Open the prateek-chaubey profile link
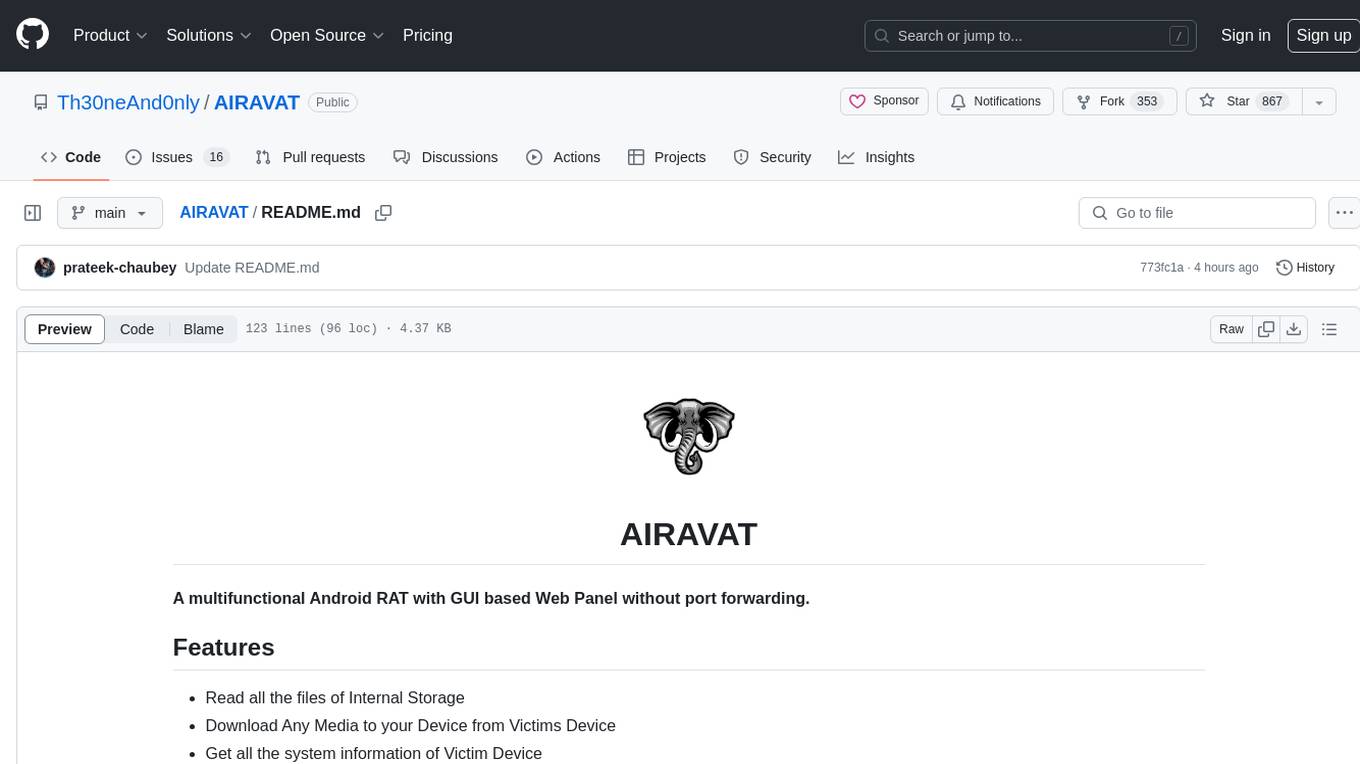Viewport: 1360px width, 764px height. point(120,267)
